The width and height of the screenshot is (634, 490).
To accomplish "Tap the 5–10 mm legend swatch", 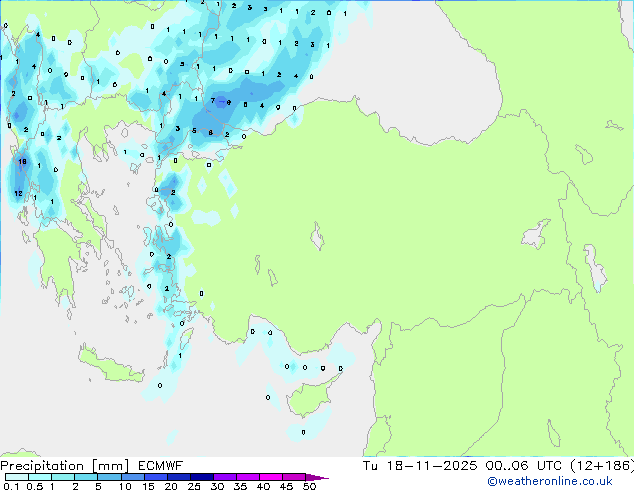I will pyautogui.click(x=109, y=477).
